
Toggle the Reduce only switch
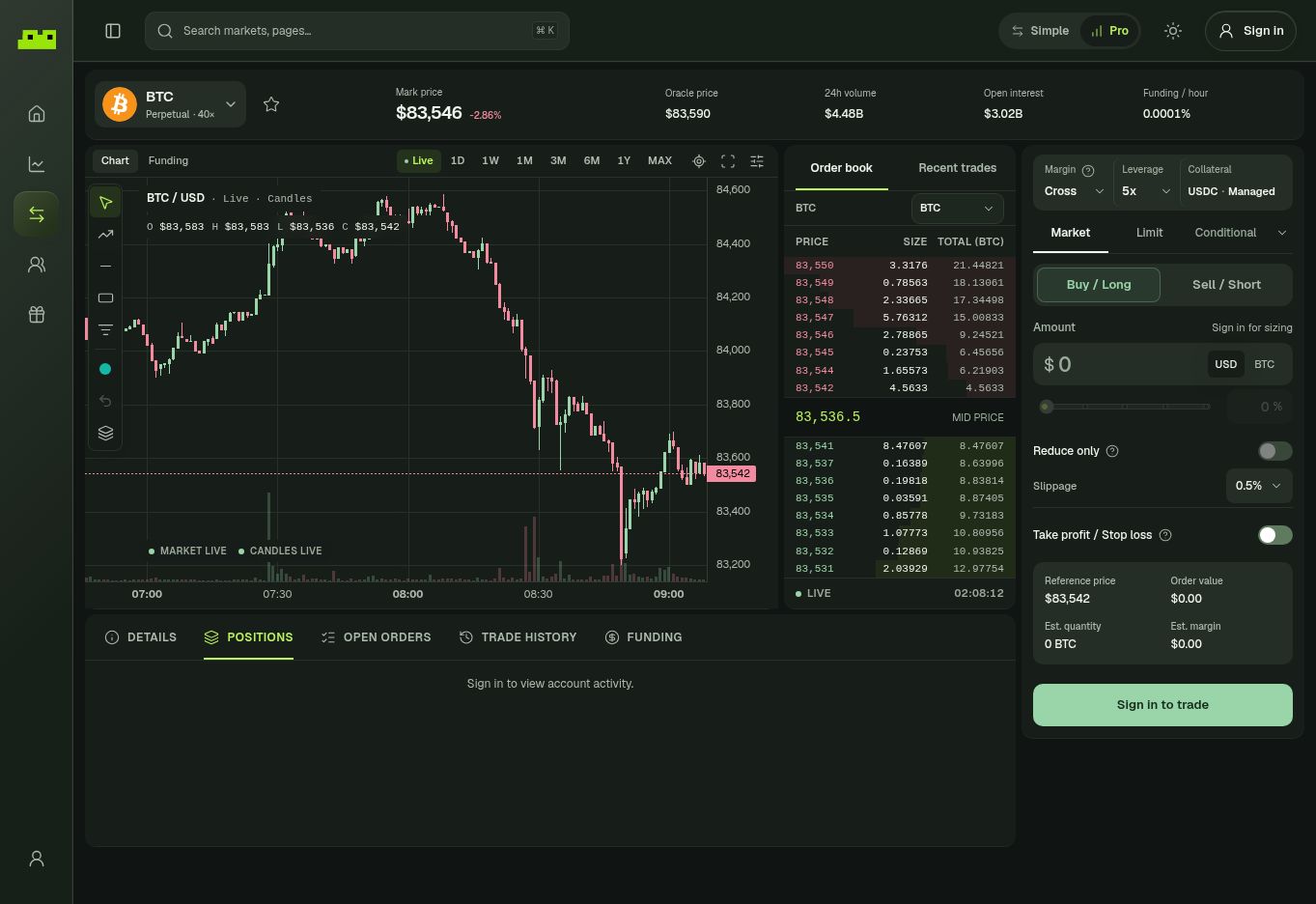pyautogui.click(x=1275, y=451)
